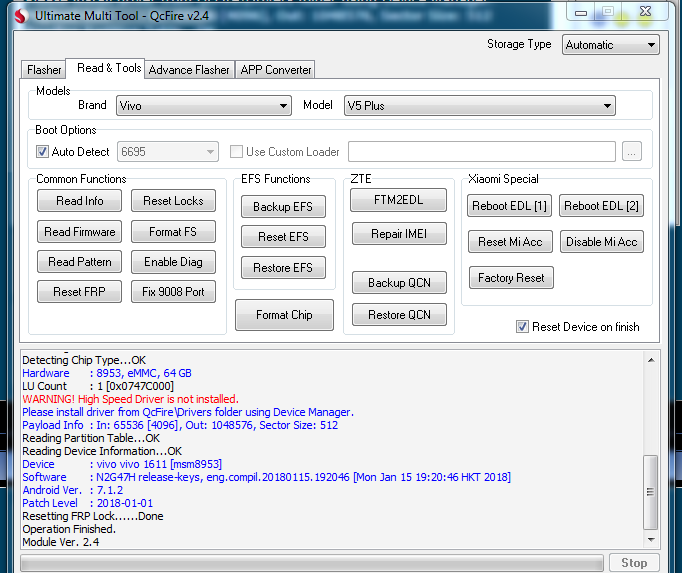This screenshot has width=682, height=573.
Task: Open the Advance Flasher tab
Action: [189, 70]
